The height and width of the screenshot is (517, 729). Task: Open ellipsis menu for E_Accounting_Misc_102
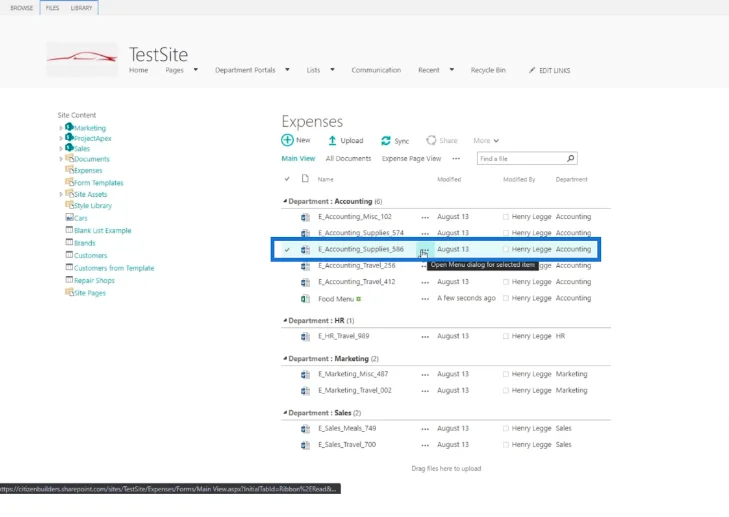click(x=425, y=217)
